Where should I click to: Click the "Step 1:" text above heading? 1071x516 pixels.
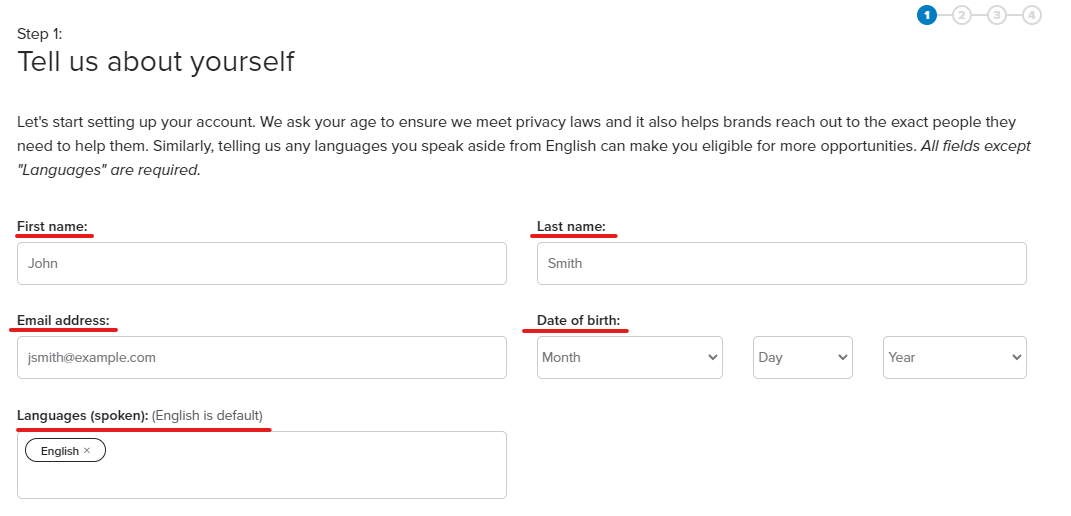pos(40,34)
